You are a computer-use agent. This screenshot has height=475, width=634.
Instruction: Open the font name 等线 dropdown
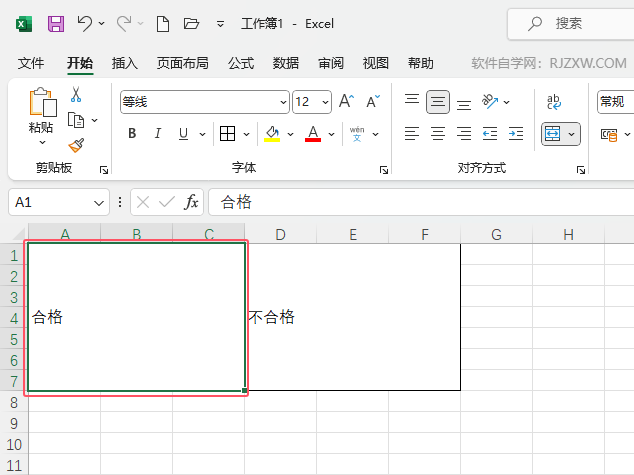click(283, 102)
